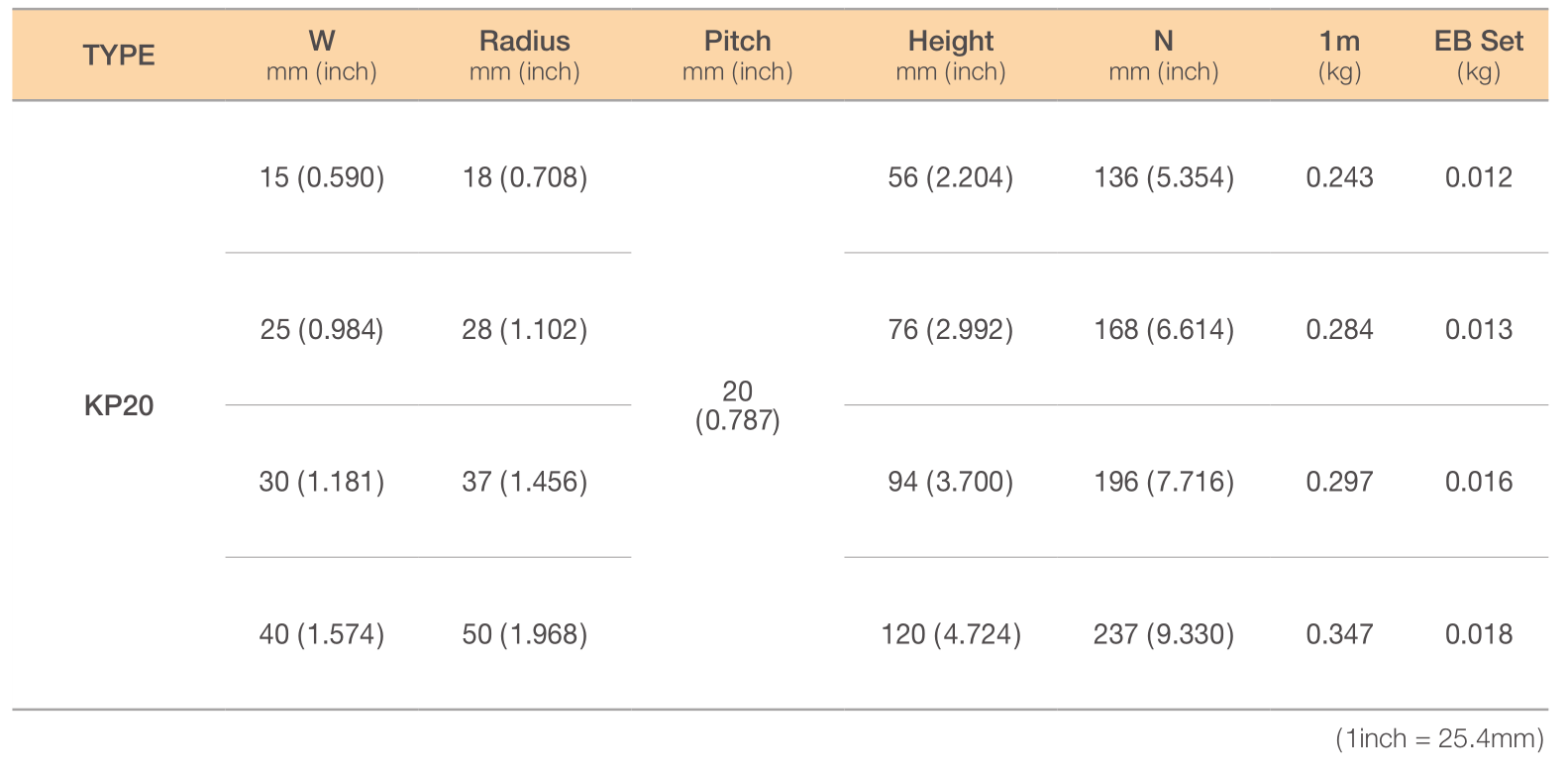Click the N column header
Viewport: 1568px width, 781px height.
pyautogui.click(x=1164, y=56)
